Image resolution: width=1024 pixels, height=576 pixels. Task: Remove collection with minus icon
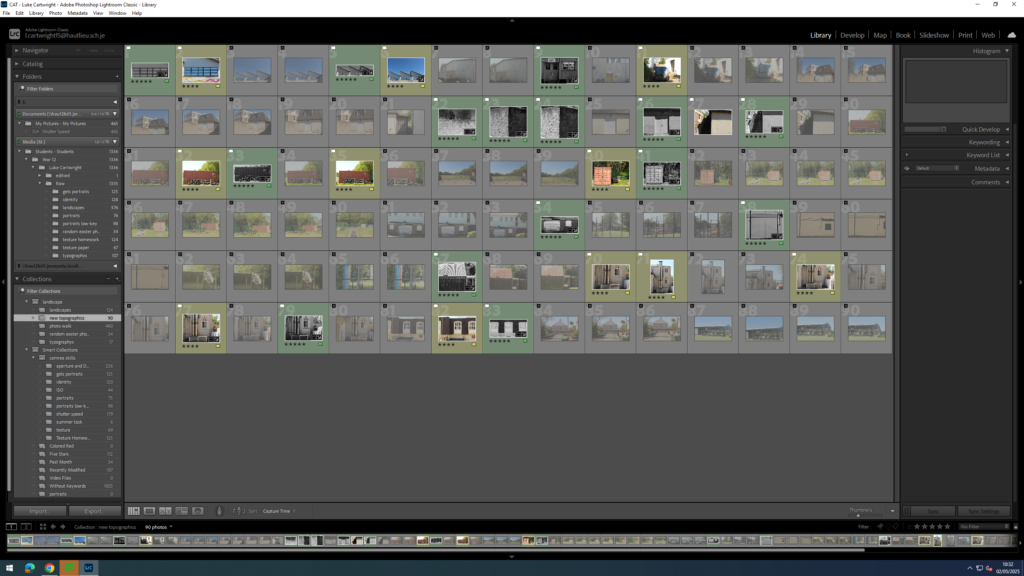[x=108, y=279]
